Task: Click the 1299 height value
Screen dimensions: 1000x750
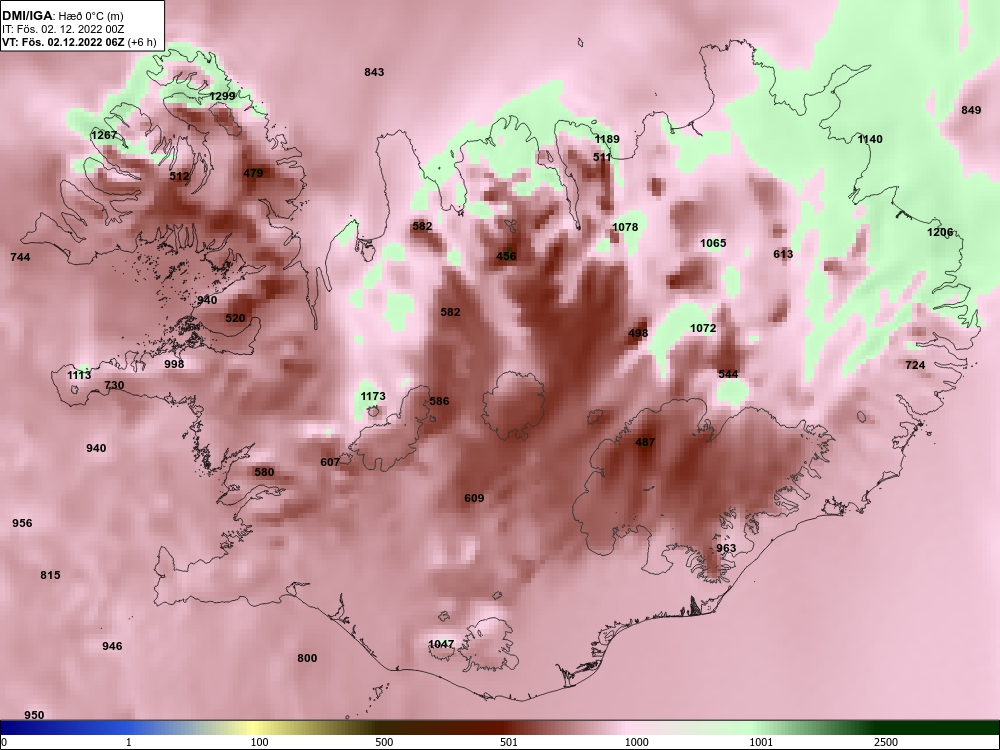Action: pyautogui.click(x=223, y=96)
